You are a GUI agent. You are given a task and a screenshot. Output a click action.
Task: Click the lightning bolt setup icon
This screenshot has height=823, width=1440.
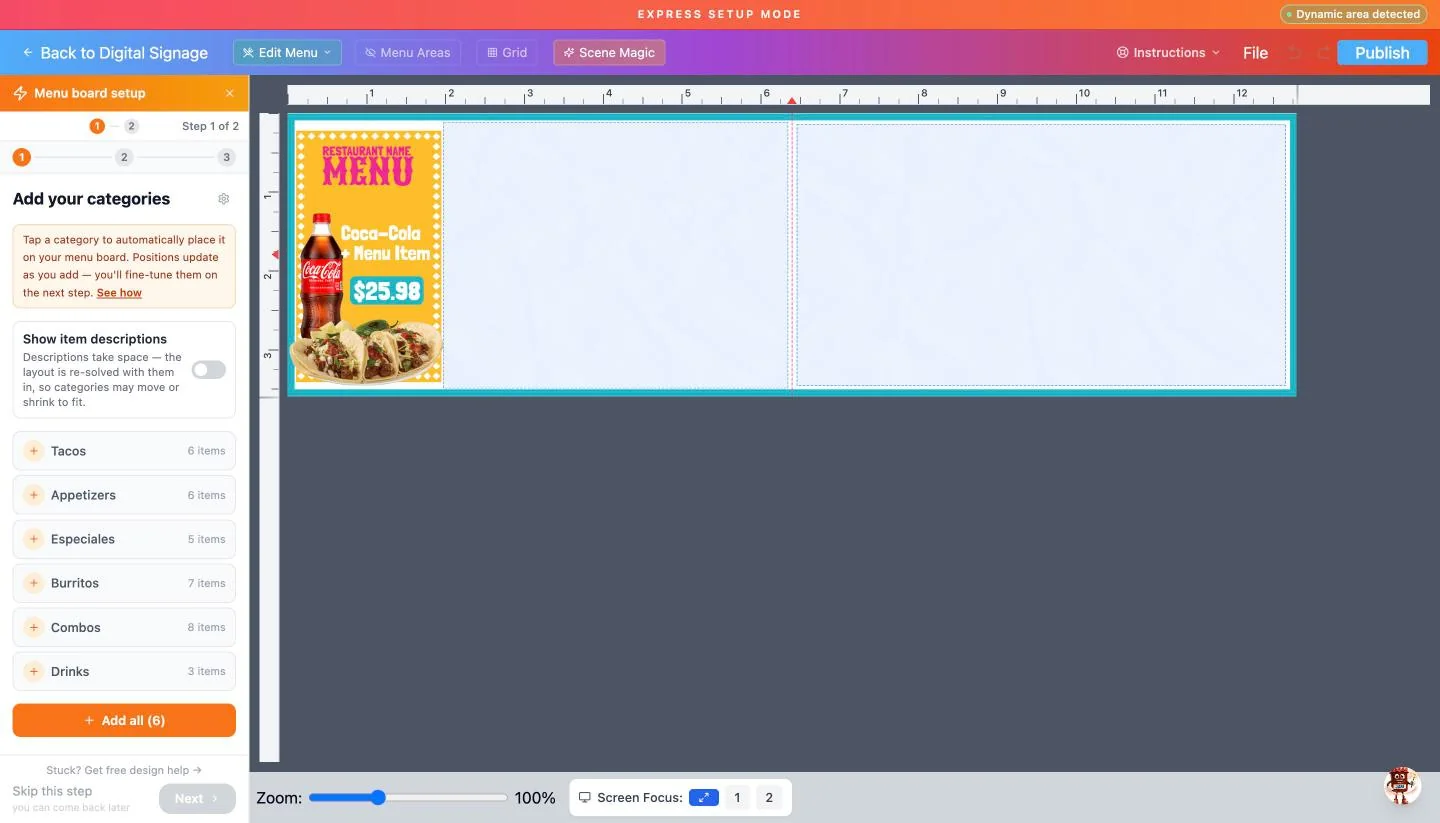[20, 93]
